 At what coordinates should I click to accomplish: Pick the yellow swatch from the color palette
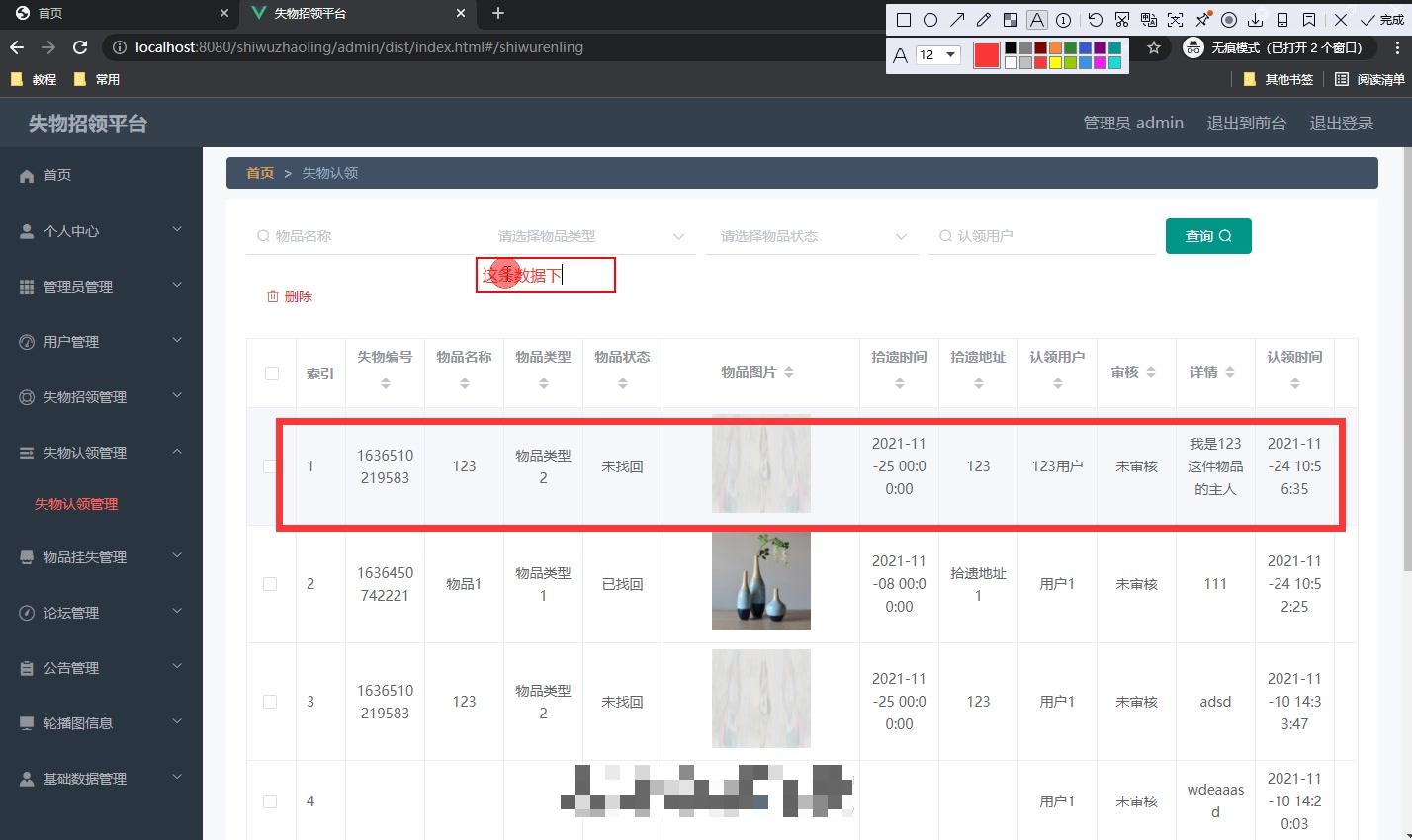pos(1054,61)
